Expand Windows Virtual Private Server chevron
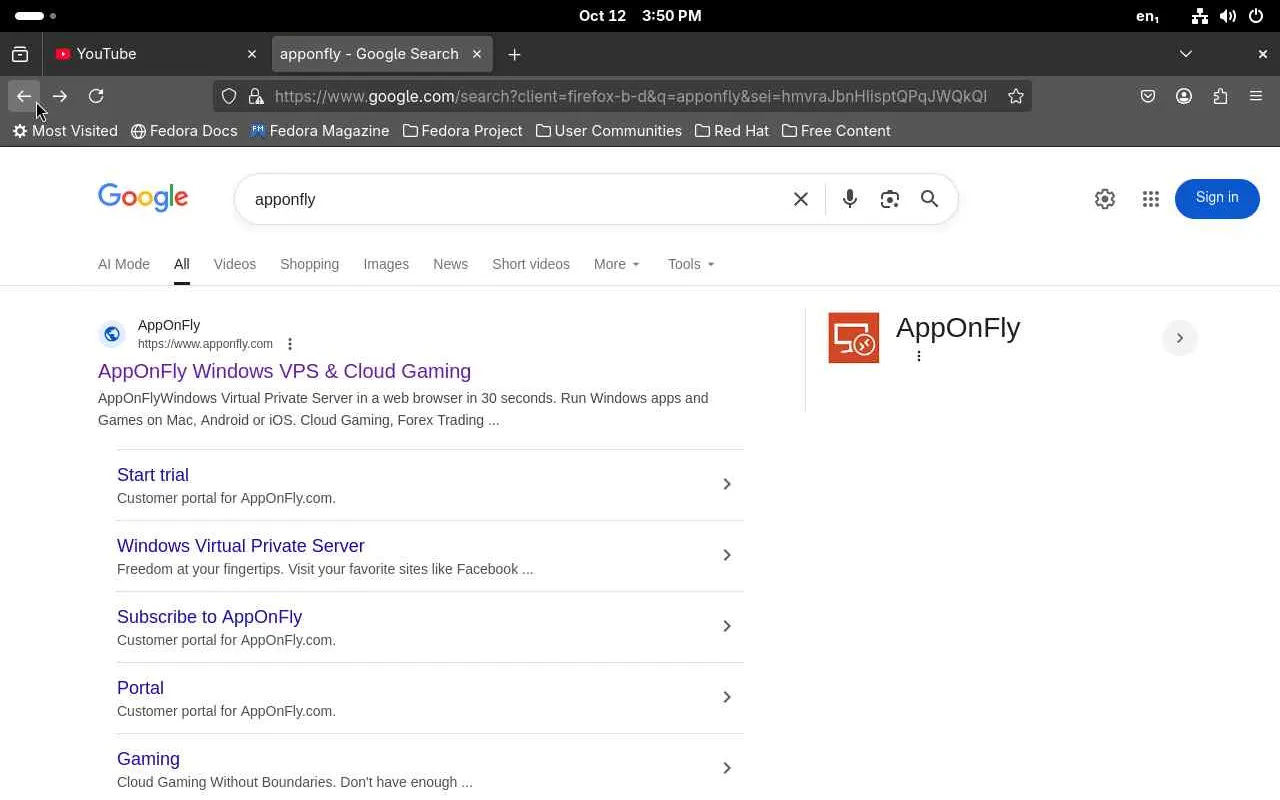 [x=727, y=555]
